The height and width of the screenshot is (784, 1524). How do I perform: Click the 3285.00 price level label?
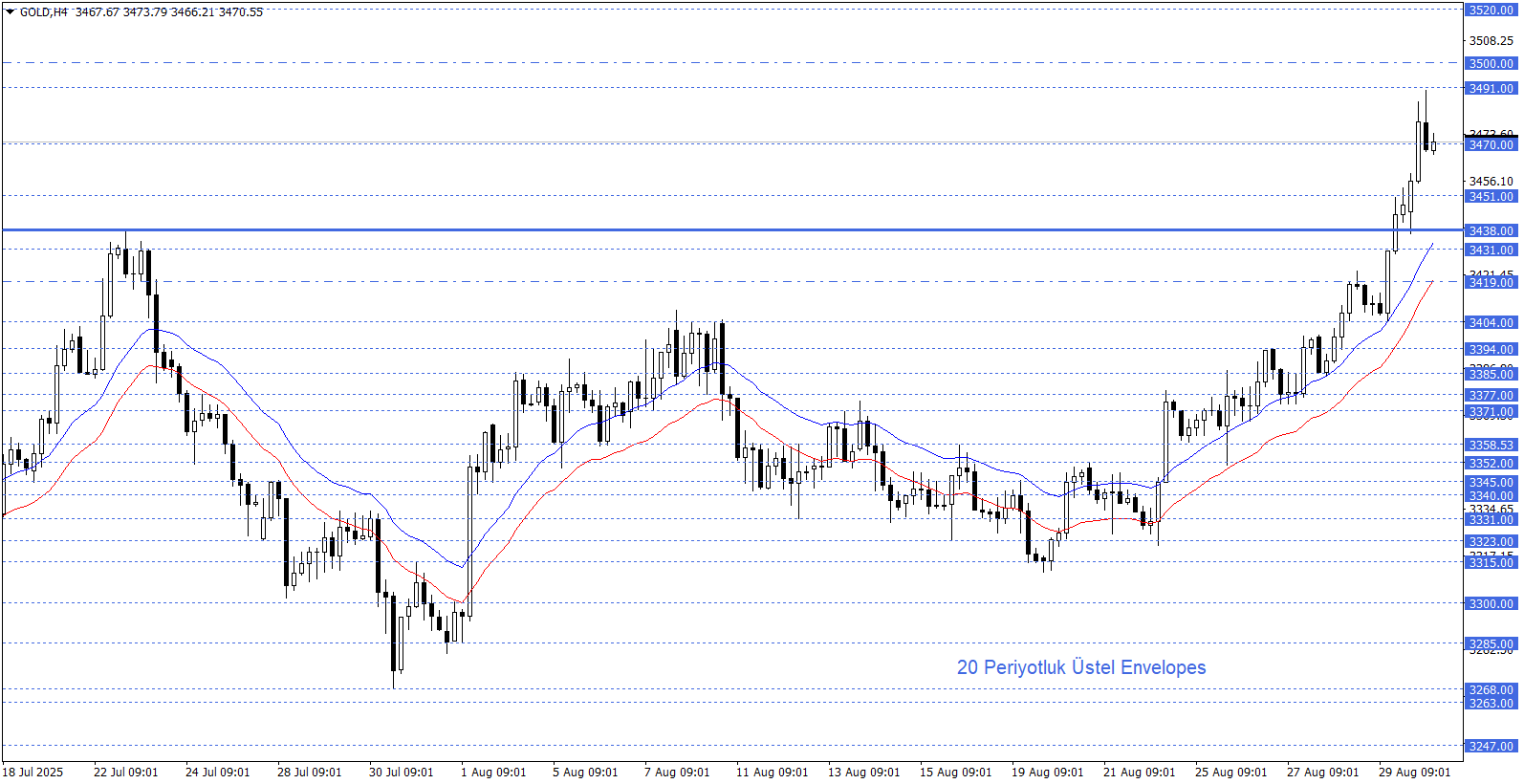1491,644
